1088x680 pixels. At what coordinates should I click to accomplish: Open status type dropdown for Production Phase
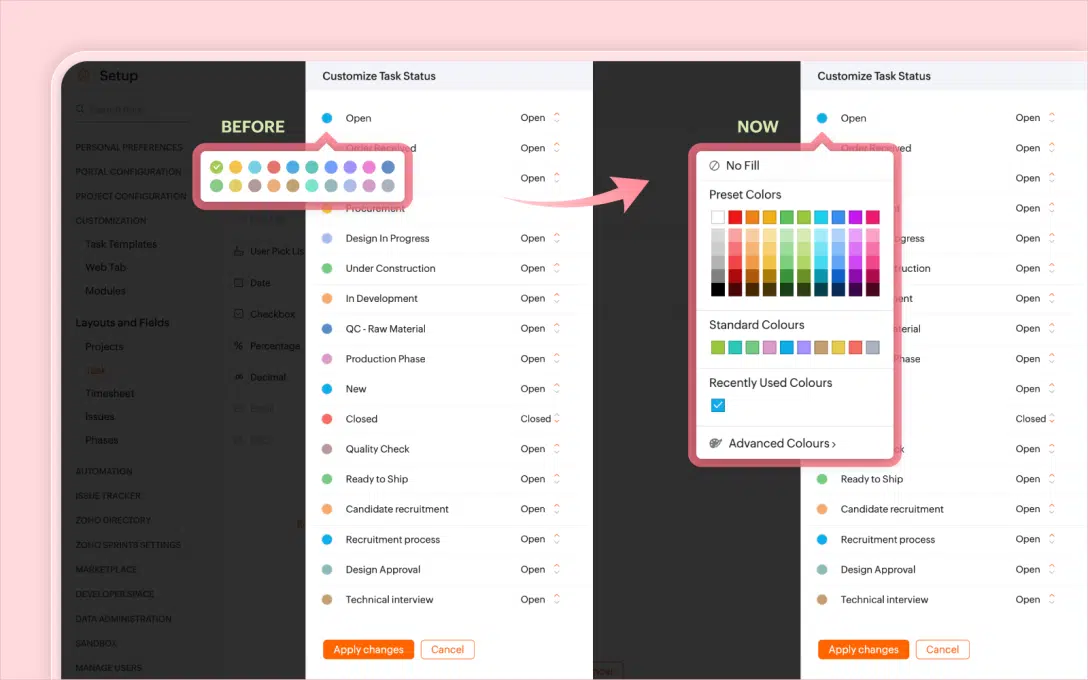click(540, 359)
